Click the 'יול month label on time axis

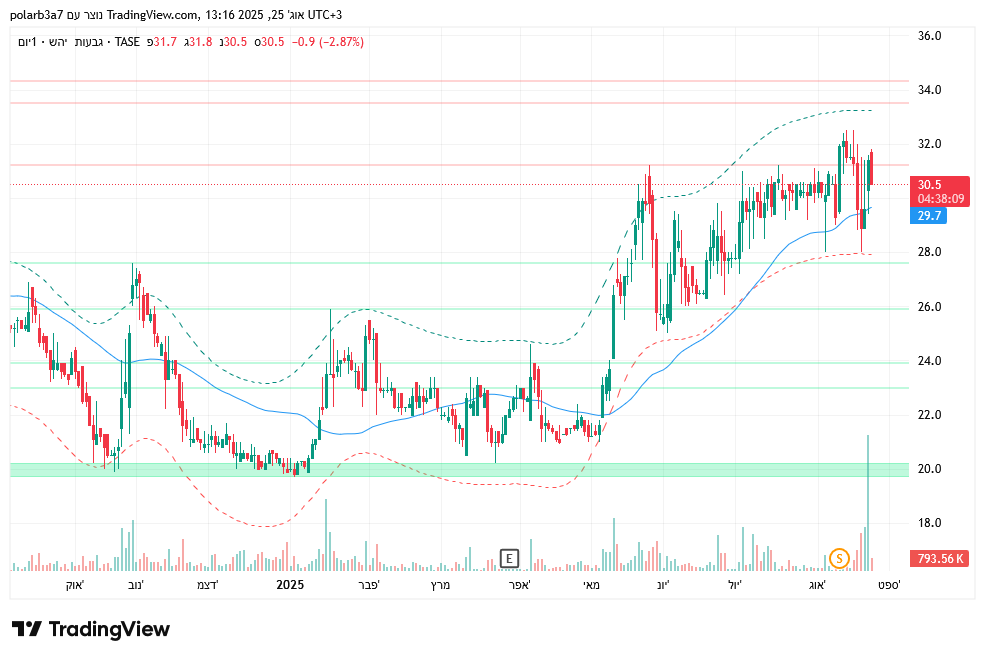tap(735, 585)
